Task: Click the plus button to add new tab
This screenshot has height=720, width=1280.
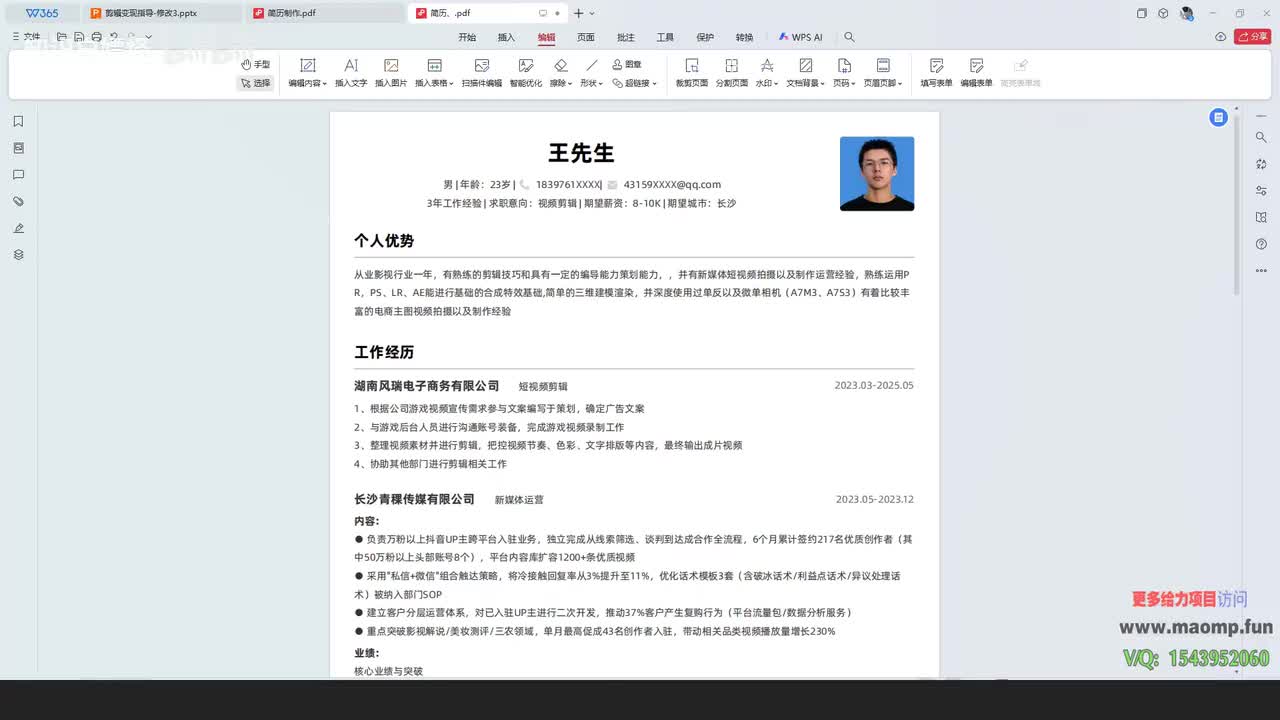Action: point(578,13)
